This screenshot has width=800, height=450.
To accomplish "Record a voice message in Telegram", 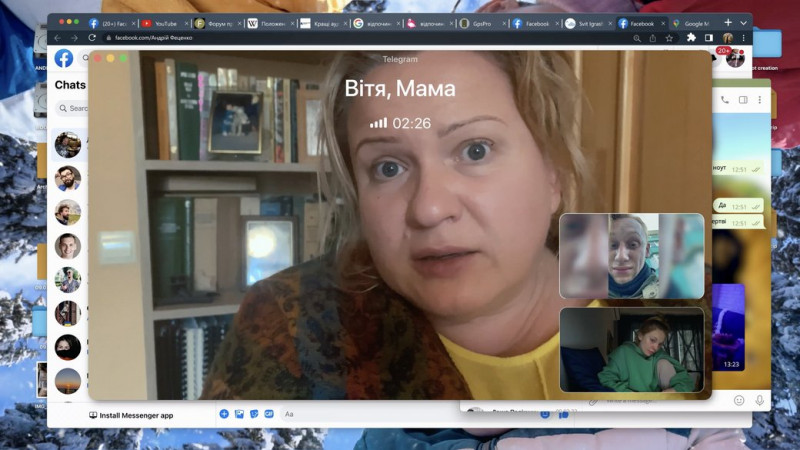I will coord(760,401).
